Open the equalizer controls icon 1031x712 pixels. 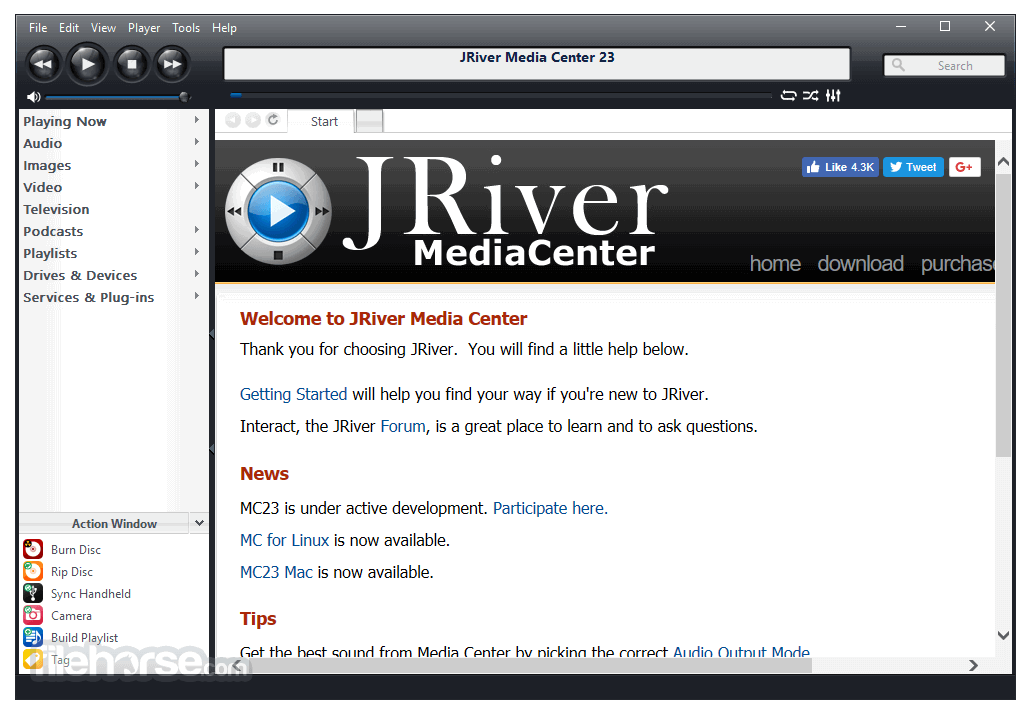coord(833,95)
